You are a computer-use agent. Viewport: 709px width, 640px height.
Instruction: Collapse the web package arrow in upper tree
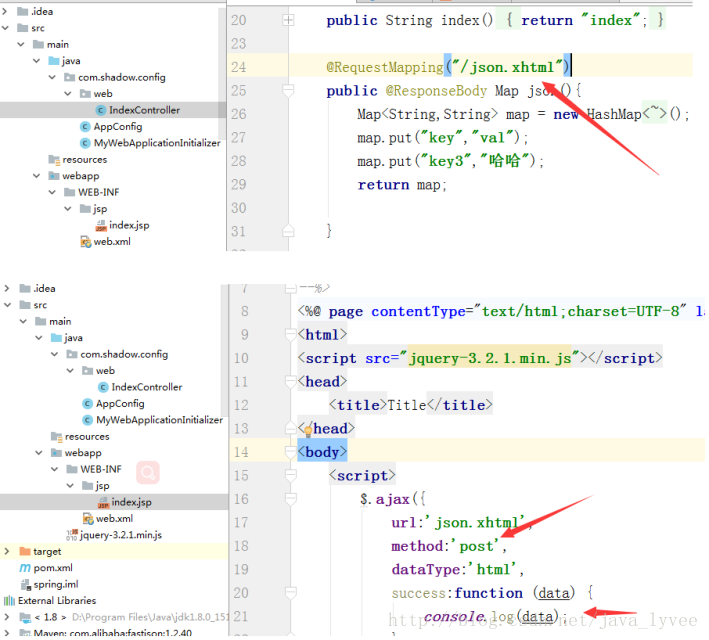[68, 94]
